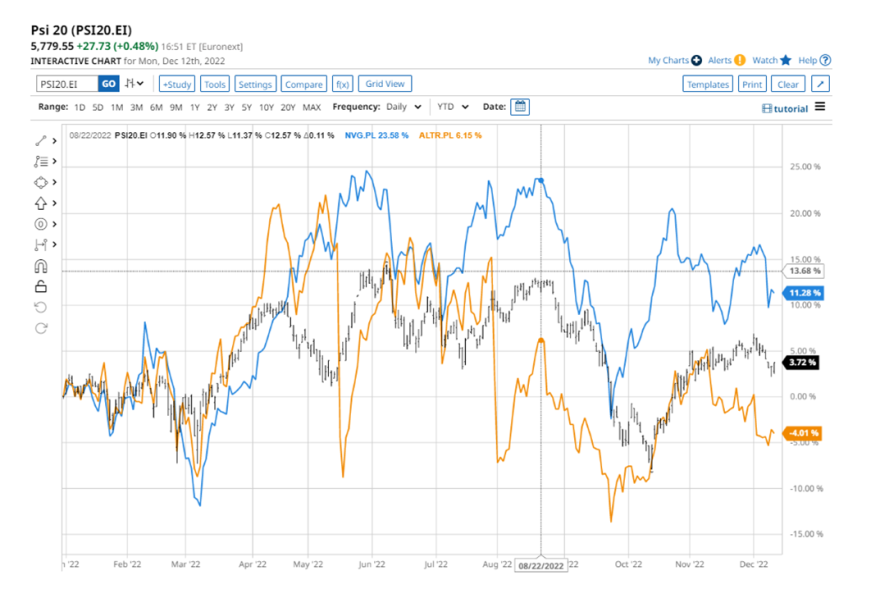Select the MAX range option
Screen dimensions: 880x589
(311, 107)
